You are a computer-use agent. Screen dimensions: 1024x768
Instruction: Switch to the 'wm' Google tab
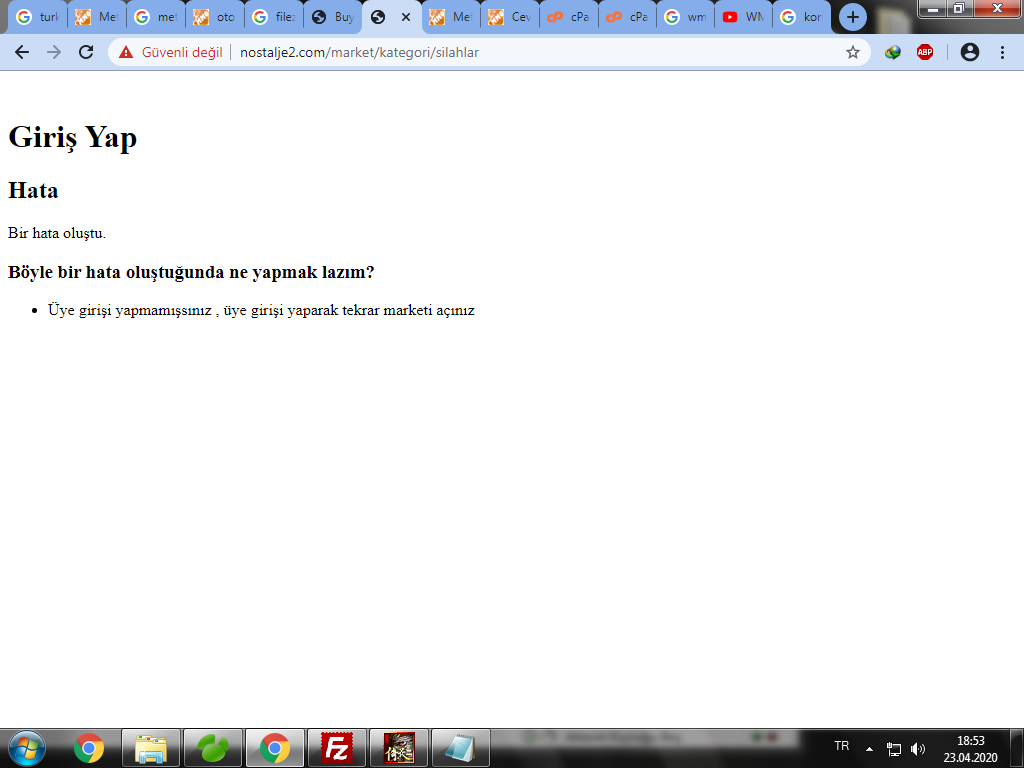(x=686, y=17)
